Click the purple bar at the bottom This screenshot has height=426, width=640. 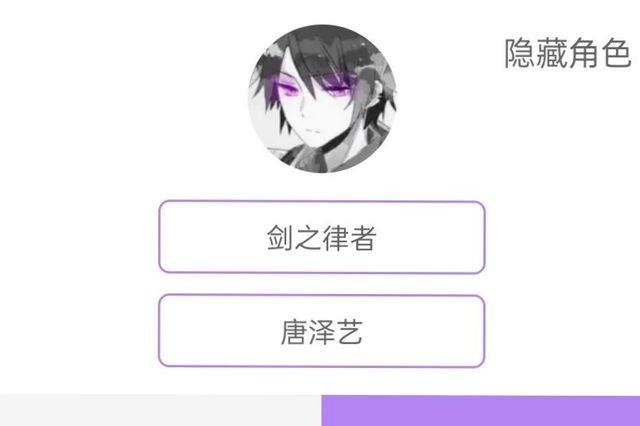[480, 410]
